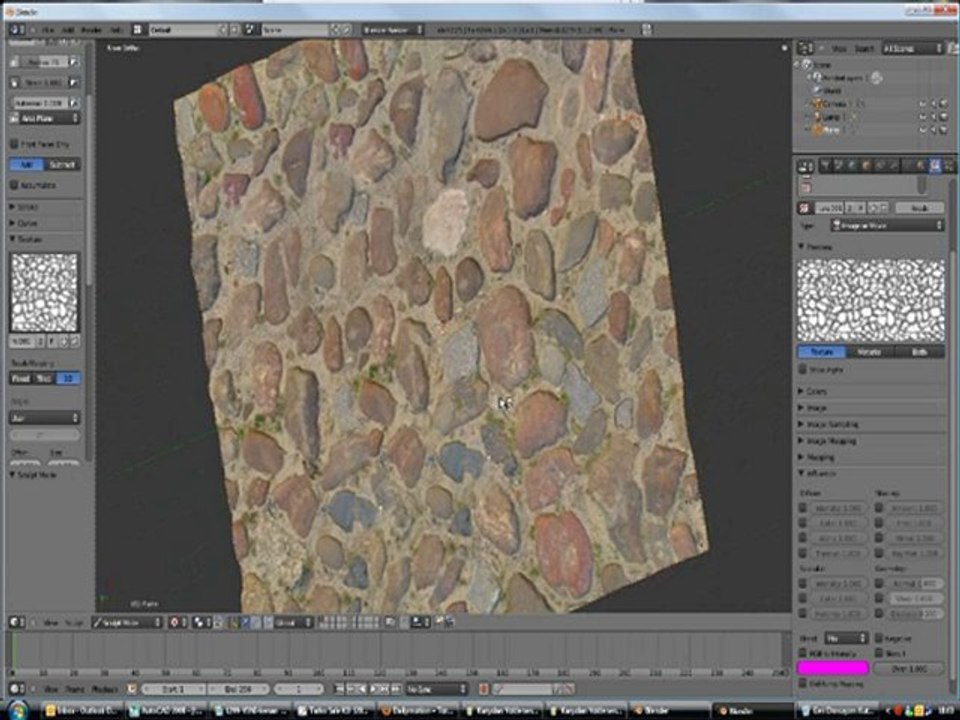The image size is (960, 720).
Task: Click the Lamp object icon in outliner
Action: click(x=816, y=116)
